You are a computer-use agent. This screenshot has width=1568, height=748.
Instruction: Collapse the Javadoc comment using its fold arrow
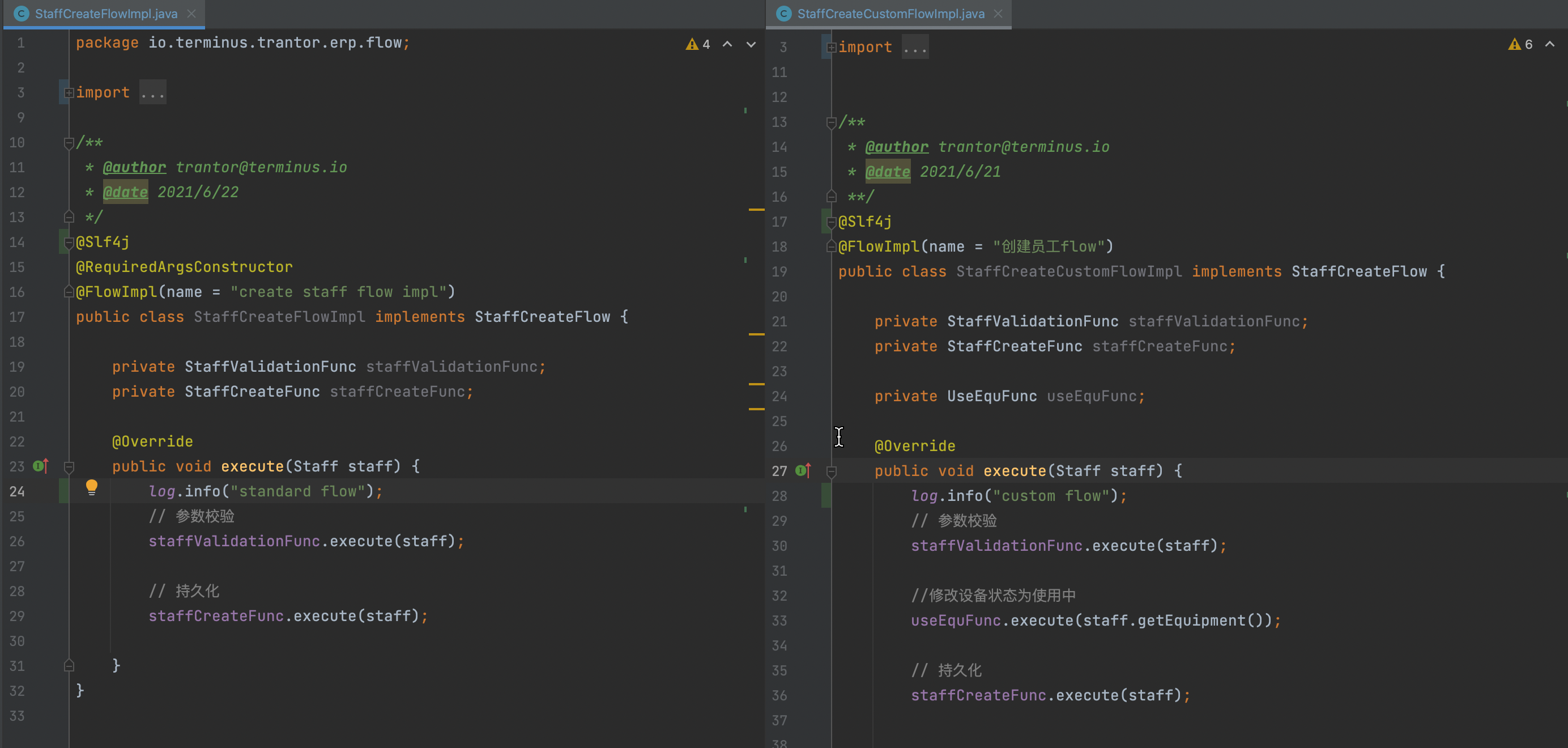pos(68,143)
